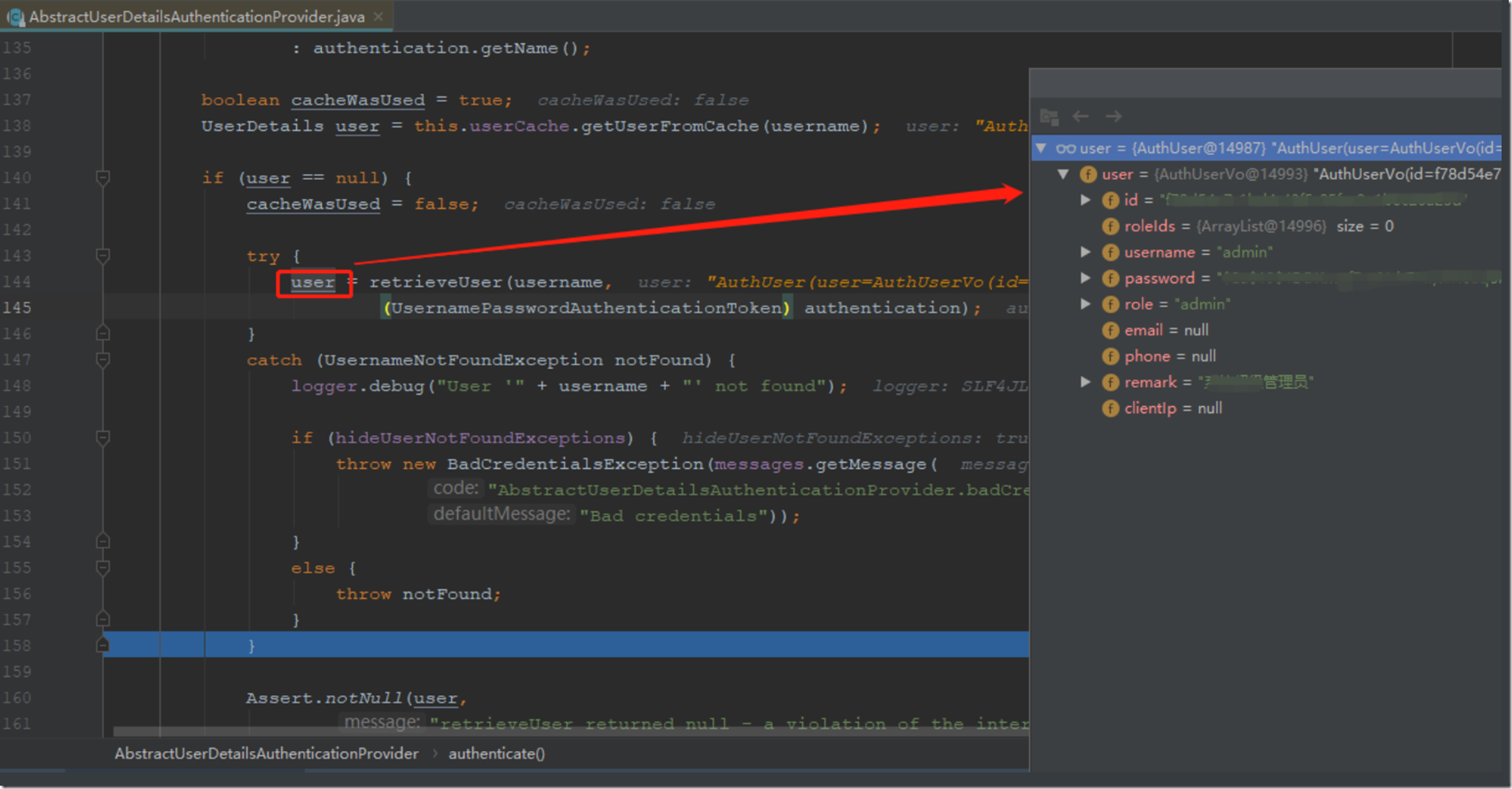Collapse the user AuthUserVo@14993 node
The height and width of the screenshot is (789, 1512).
click(1063, 174)
